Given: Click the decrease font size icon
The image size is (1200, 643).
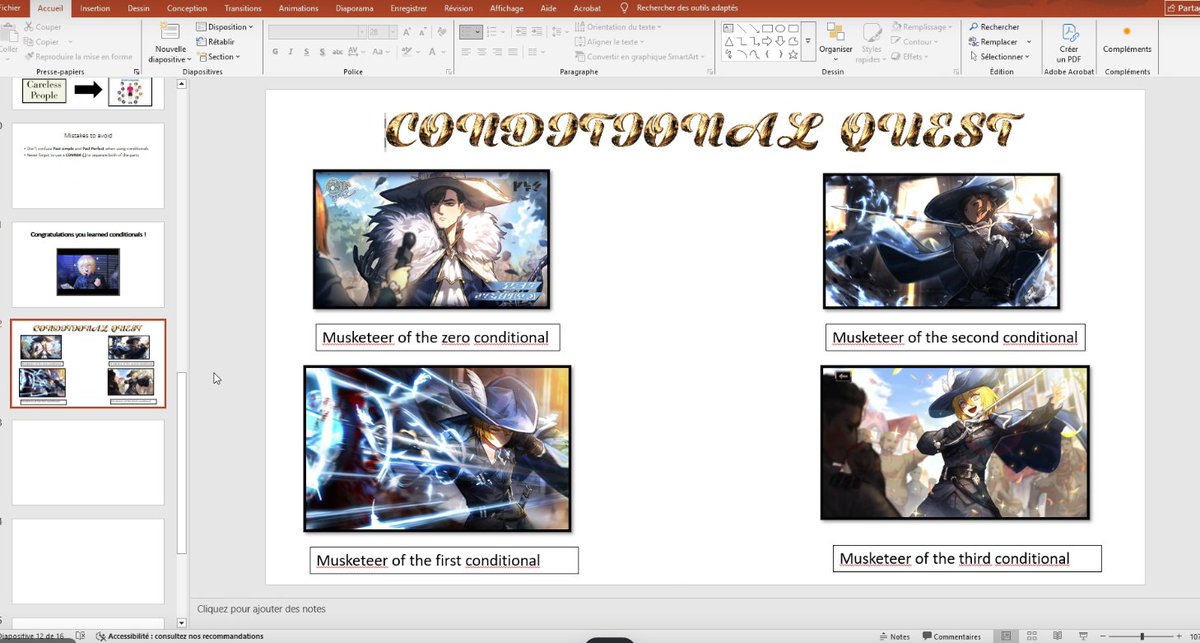Looking at the screenshot, I should click(x=423, y=32).
